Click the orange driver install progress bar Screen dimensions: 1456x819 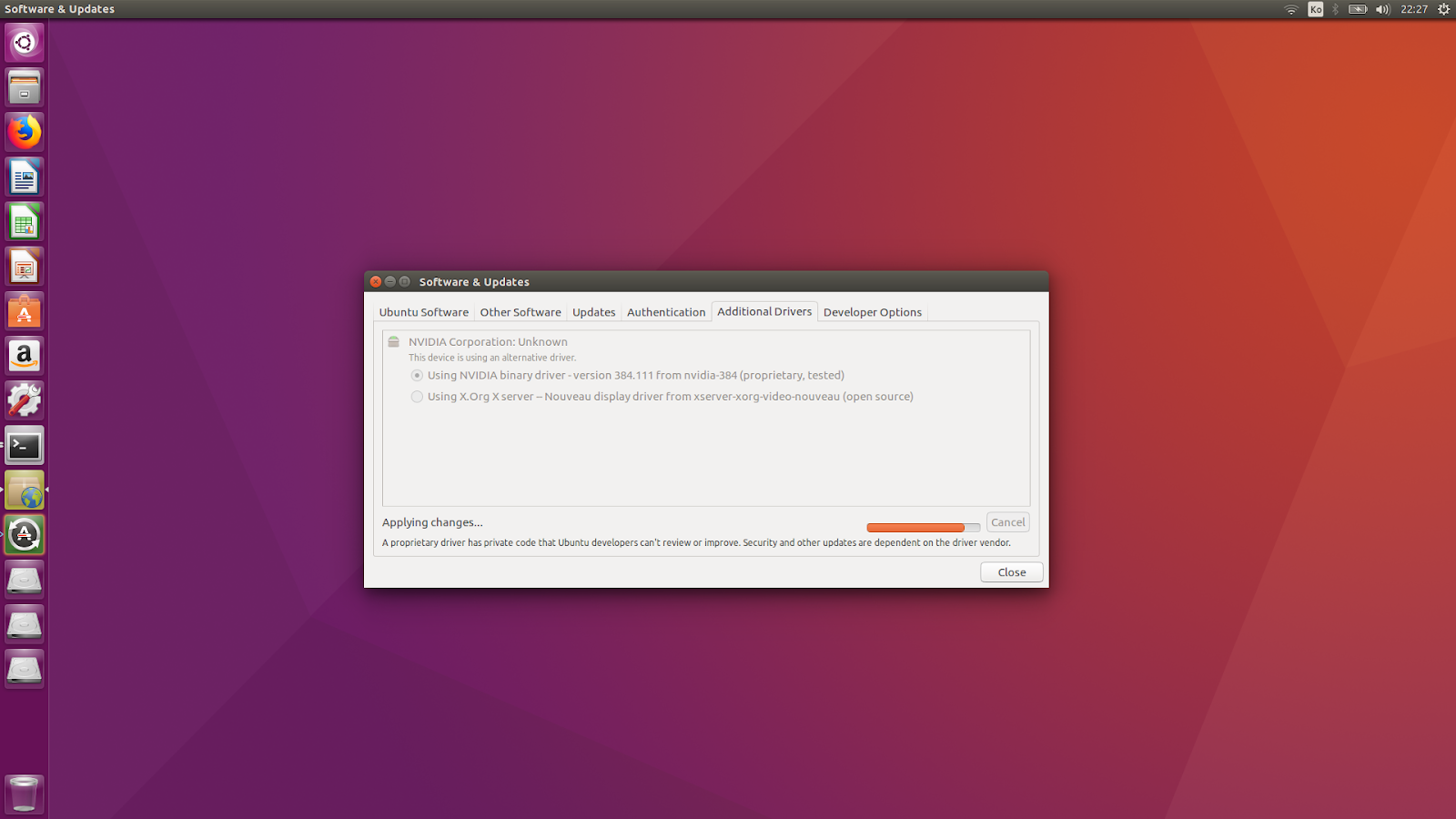point(924,528)
